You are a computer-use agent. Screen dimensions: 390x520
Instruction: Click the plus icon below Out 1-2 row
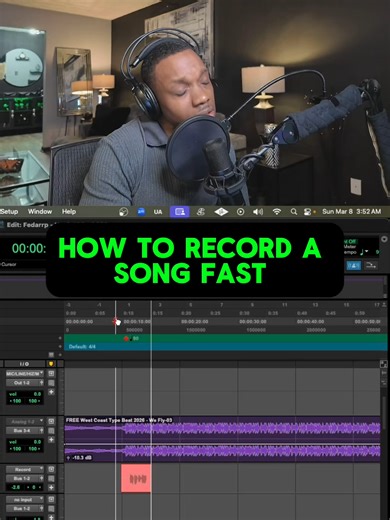coord(51,392)
